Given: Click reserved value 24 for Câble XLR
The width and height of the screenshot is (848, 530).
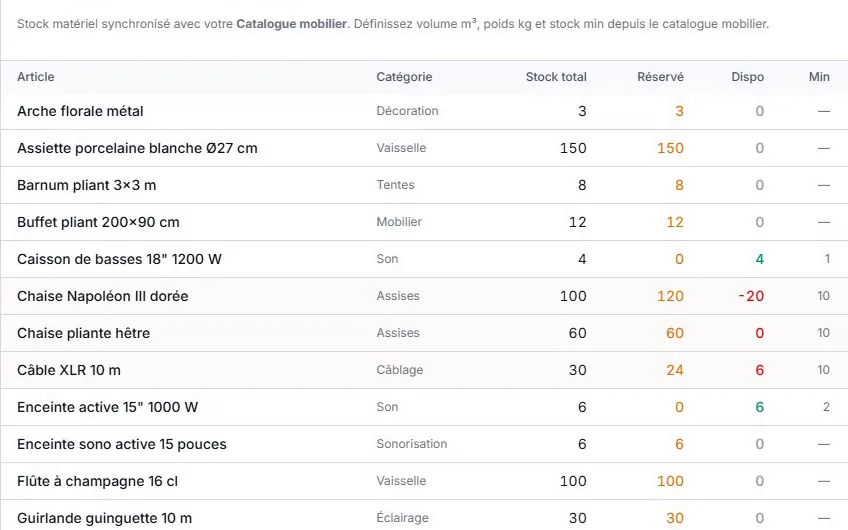Looking at the screenshot, I should click(x=675, y=370).
